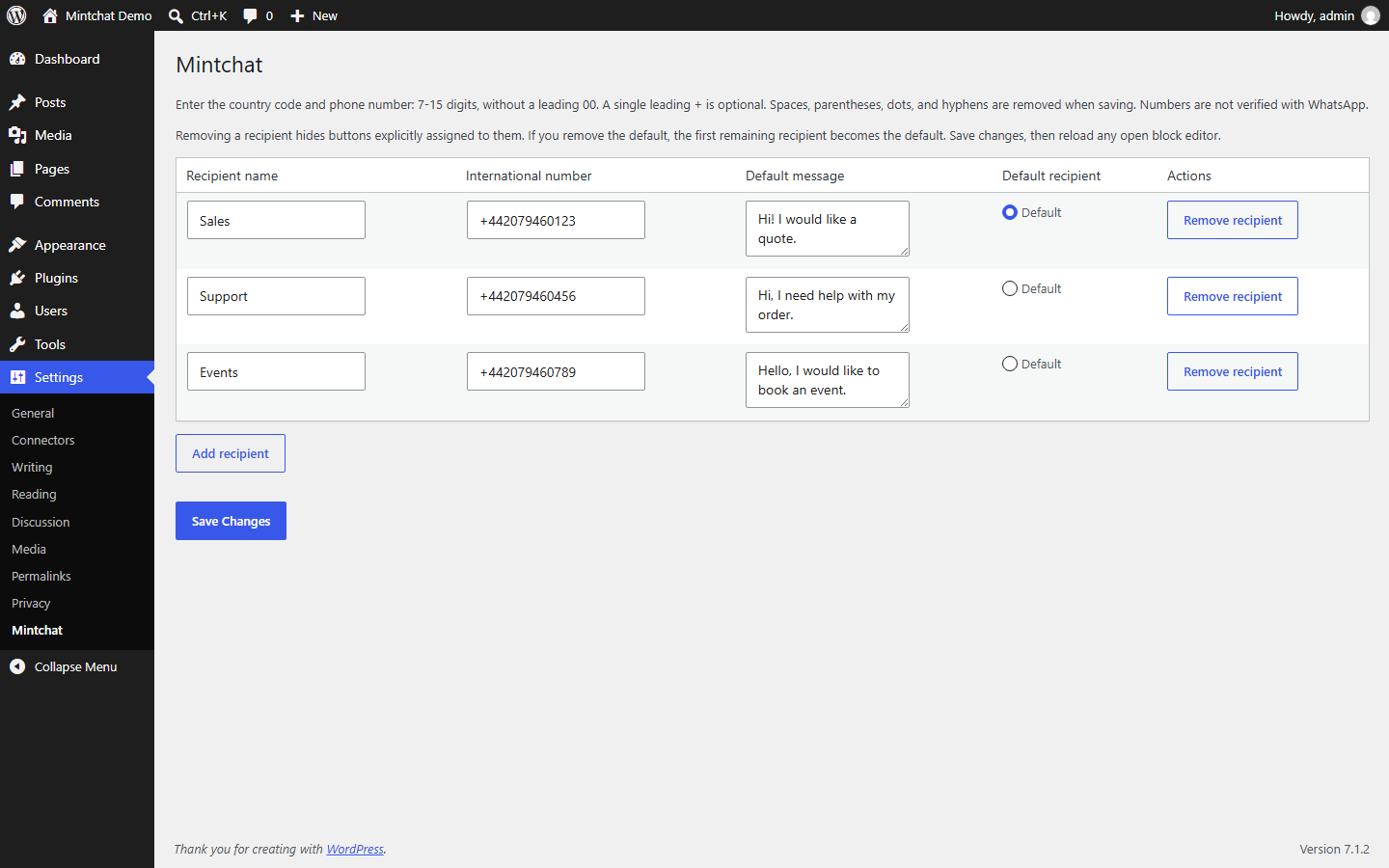Click the Ctrl+K search magnifier icon
1389x868 pixels.
(176, 15)
